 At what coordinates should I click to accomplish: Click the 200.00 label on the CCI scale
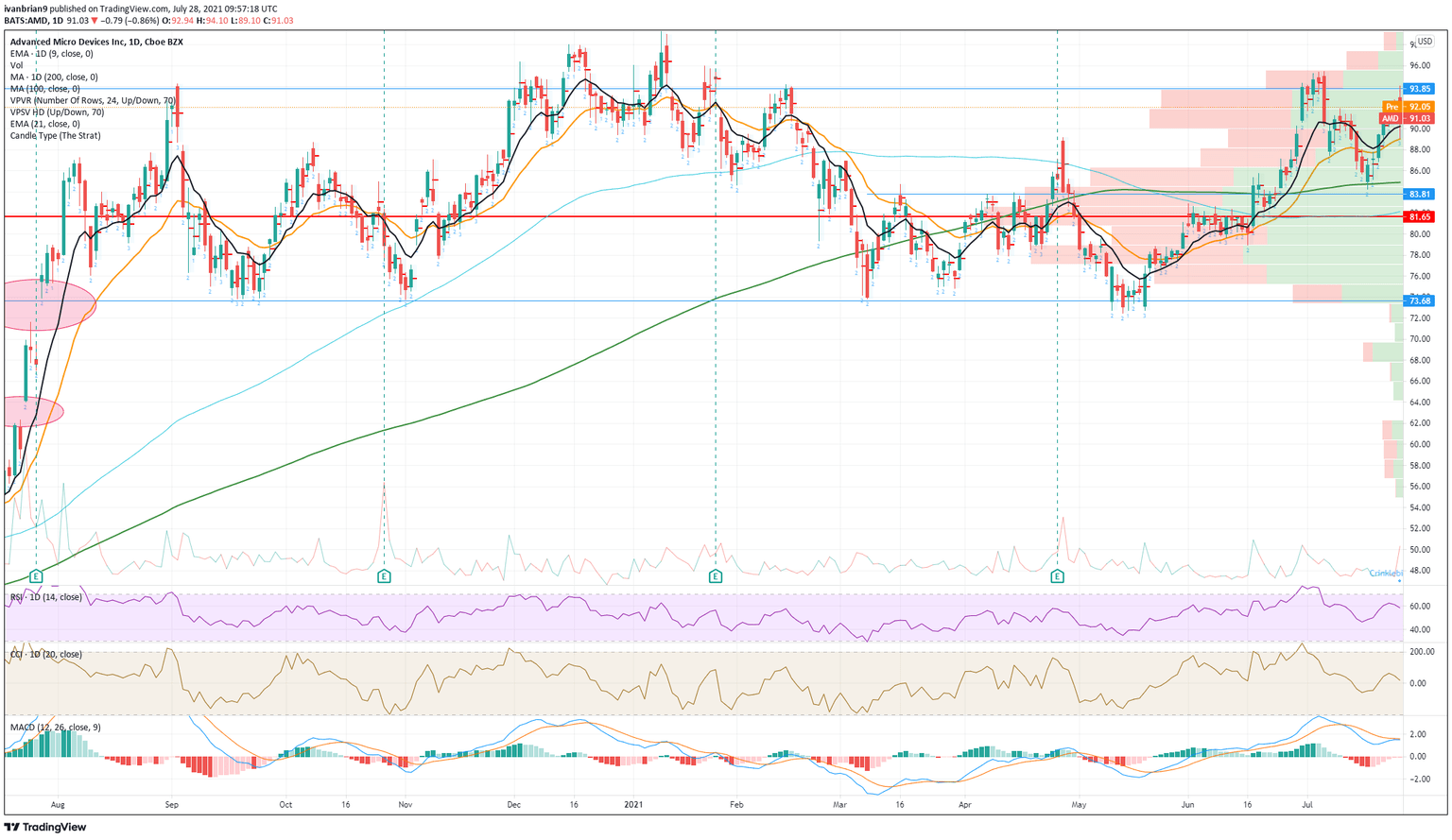[1422, 652]
